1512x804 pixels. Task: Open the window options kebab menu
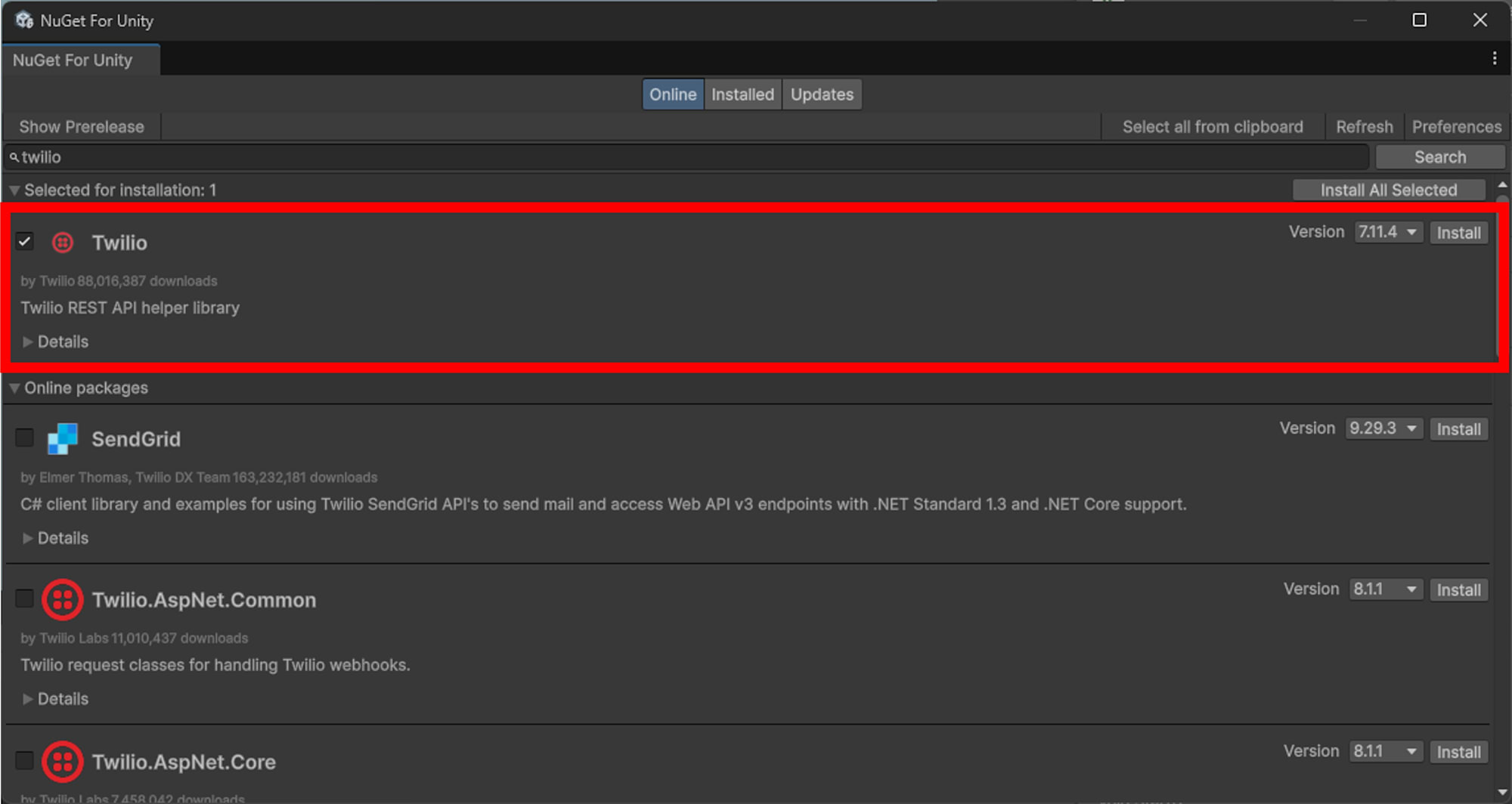tap(1494, 59)
